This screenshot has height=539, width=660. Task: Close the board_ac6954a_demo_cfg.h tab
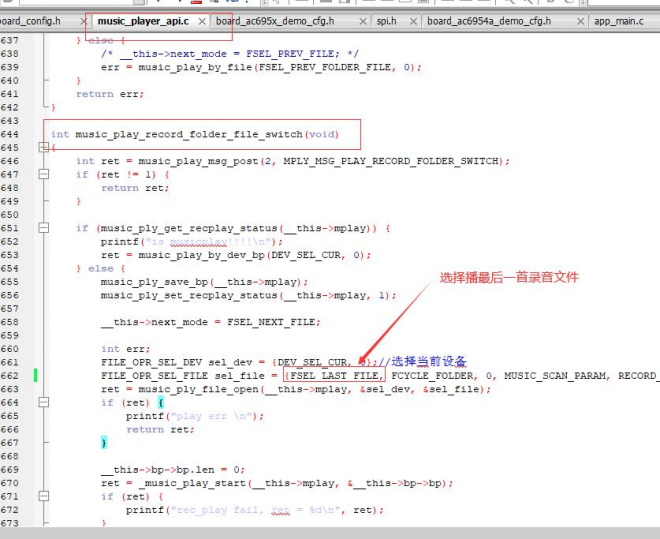tap(580, 21)
